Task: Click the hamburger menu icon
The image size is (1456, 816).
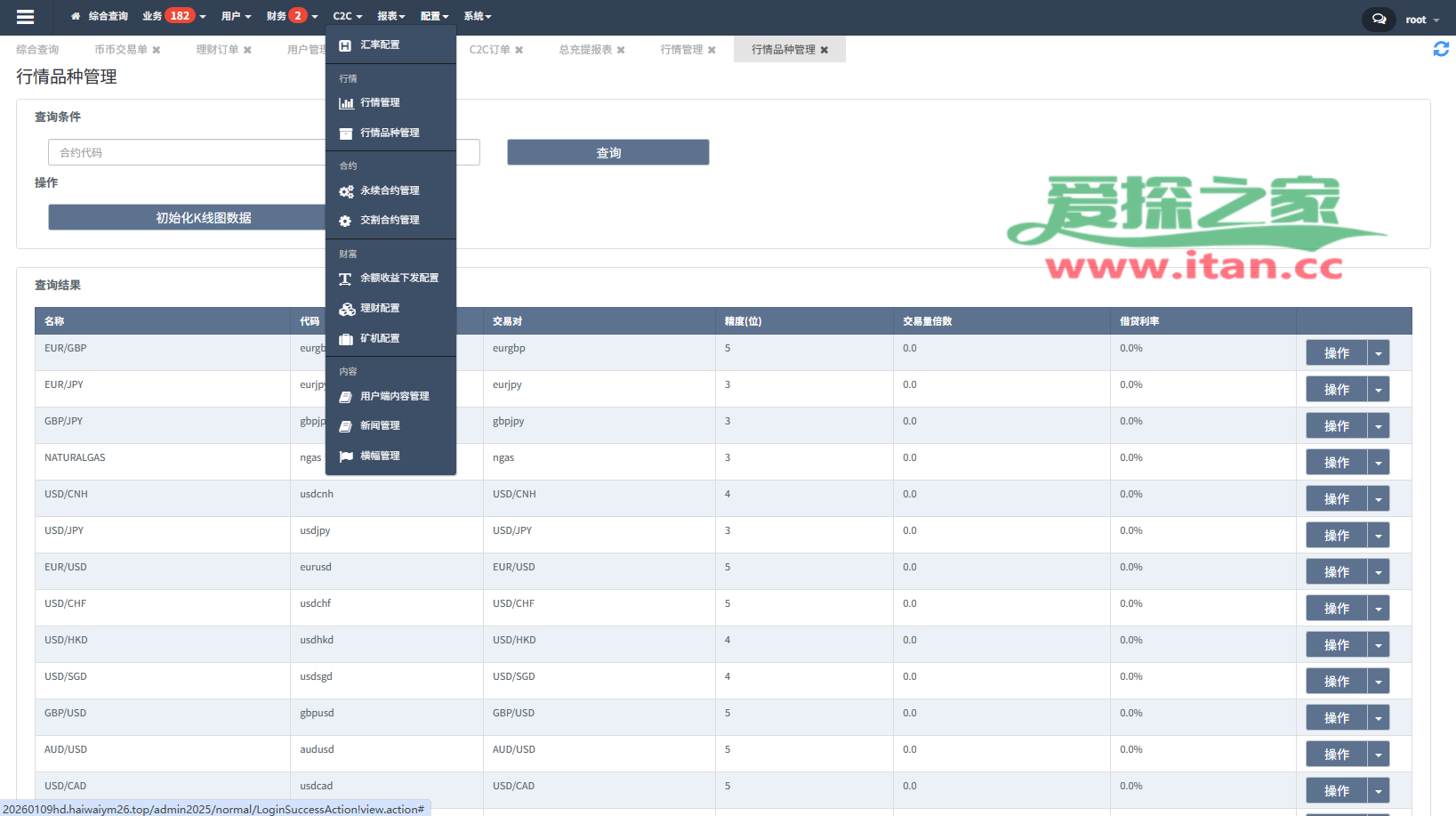Action: pyautogui.click(x=25, y=16)
